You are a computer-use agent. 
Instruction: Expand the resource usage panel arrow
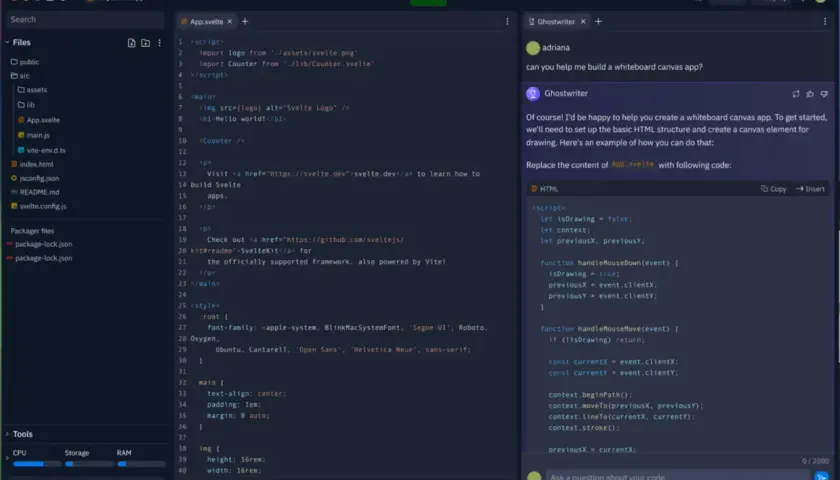point(7,458)
